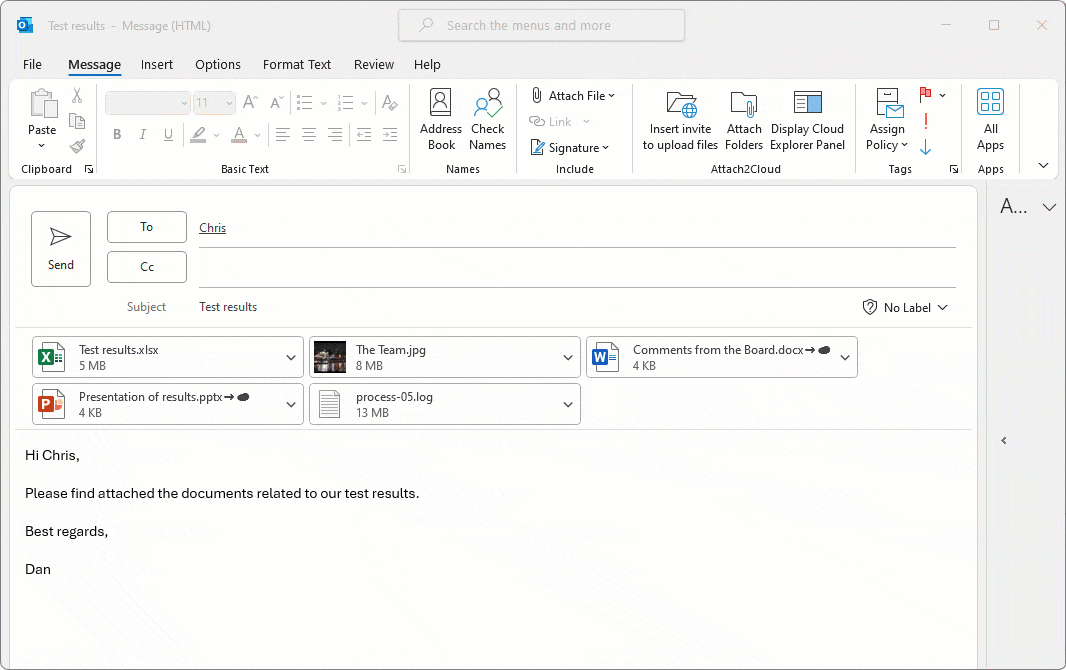Toggle Bold formatting
Viewport: 1066px width, 670px height.
pos(117,135)
